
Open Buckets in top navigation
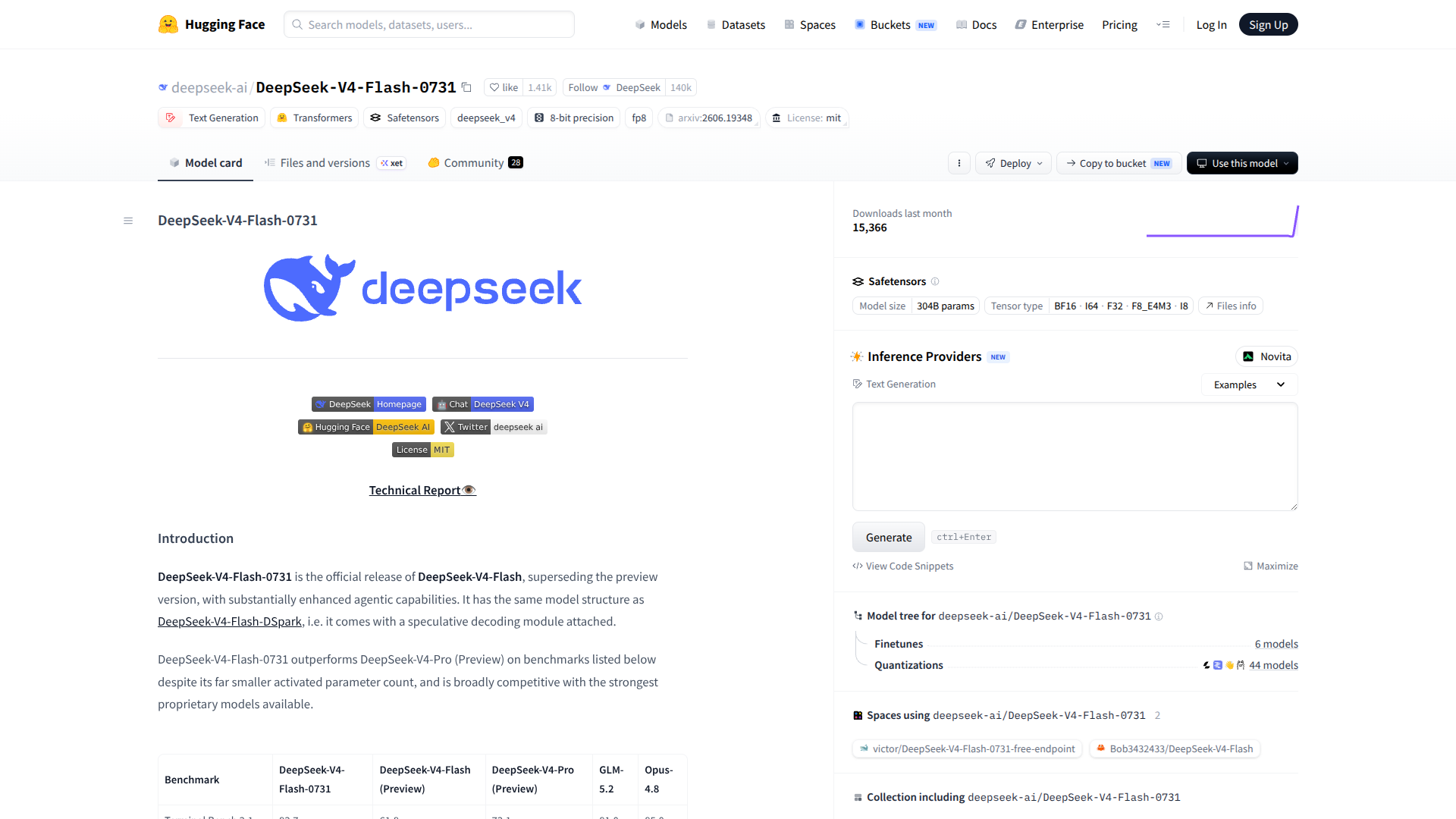[x=896, y=24]
